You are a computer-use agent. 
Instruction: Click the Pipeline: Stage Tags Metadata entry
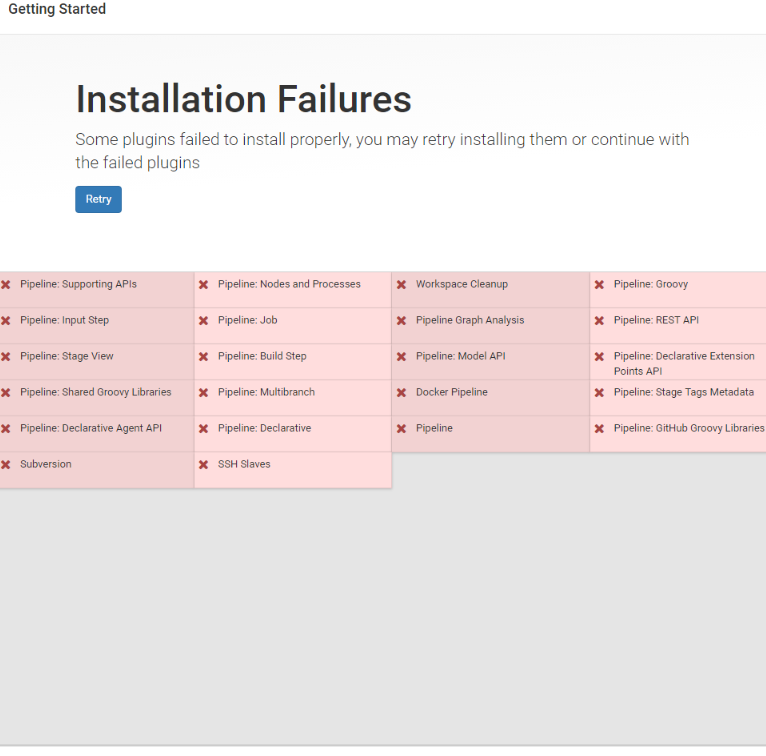point(683,393)
